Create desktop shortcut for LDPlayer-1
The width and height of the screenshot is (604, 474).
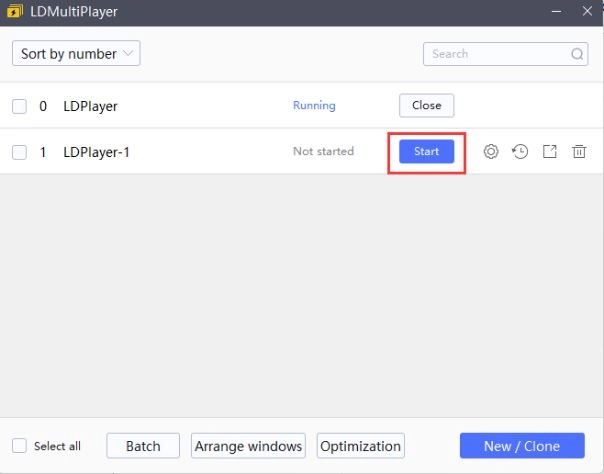coord(550,152)
